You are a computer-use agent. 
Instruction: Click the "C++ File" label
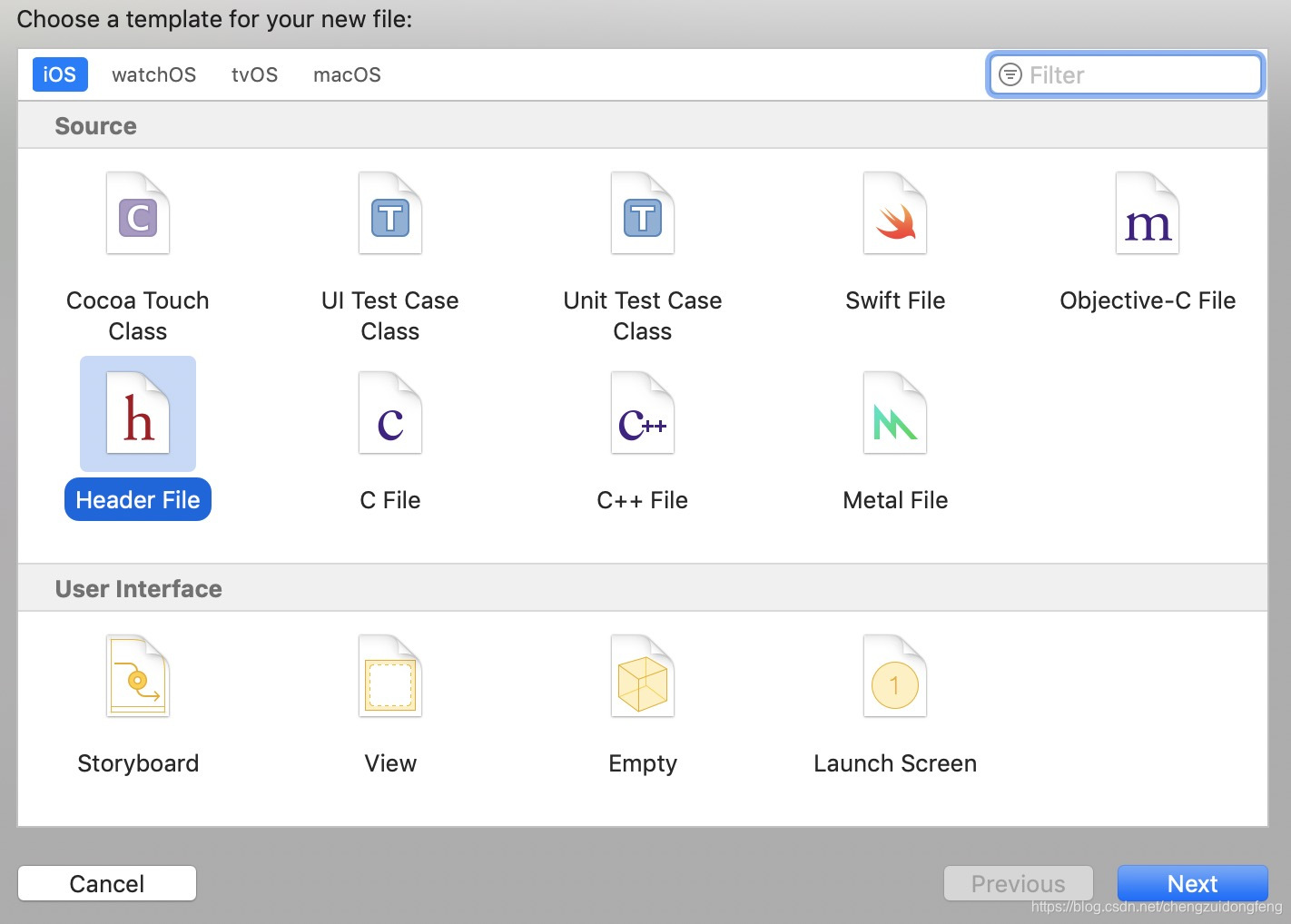pyautogui.click(x=643, y=500)
